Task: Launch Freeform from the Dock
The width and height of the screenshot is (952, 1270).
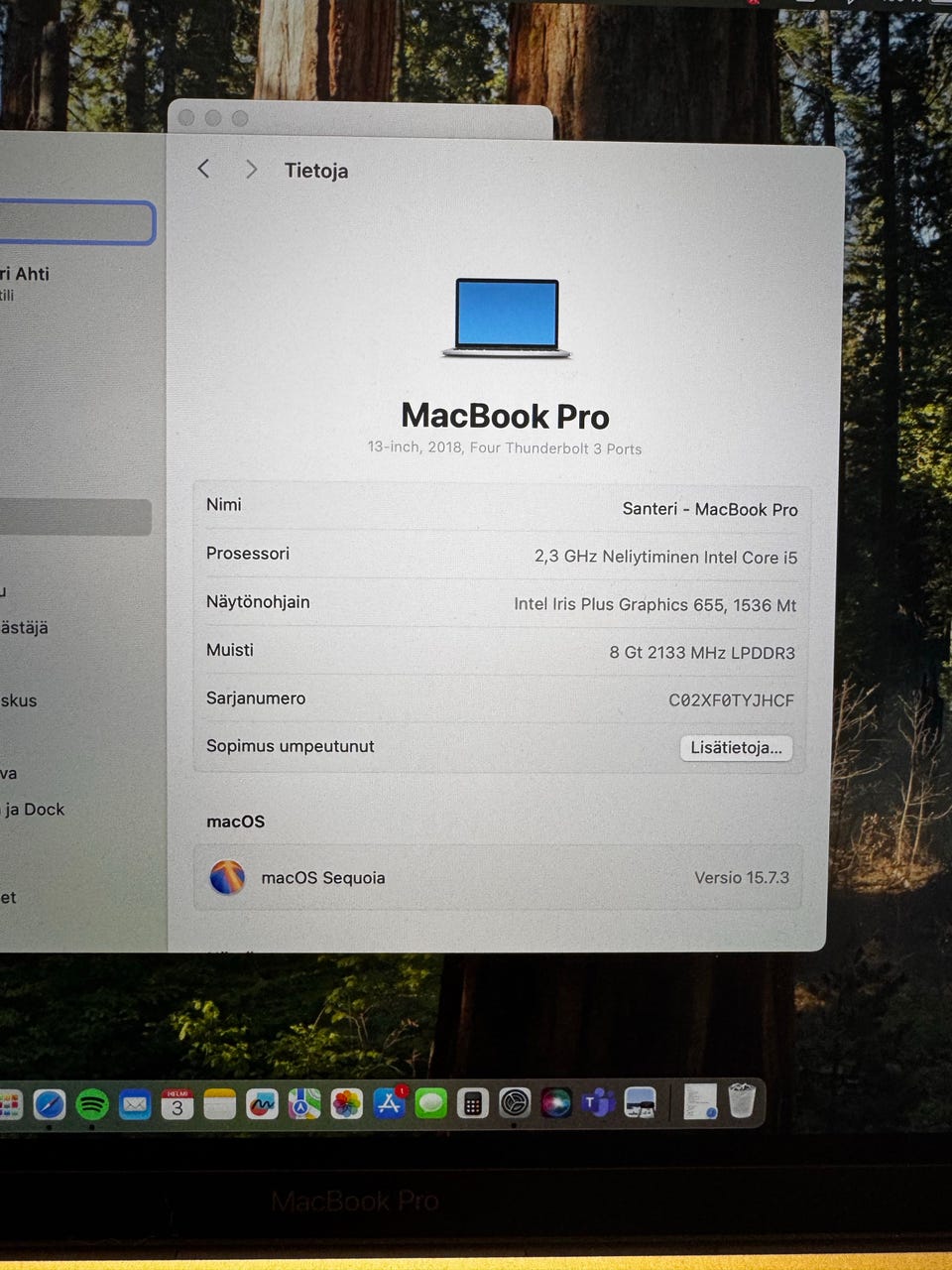Action: (x=262, y=1104)
